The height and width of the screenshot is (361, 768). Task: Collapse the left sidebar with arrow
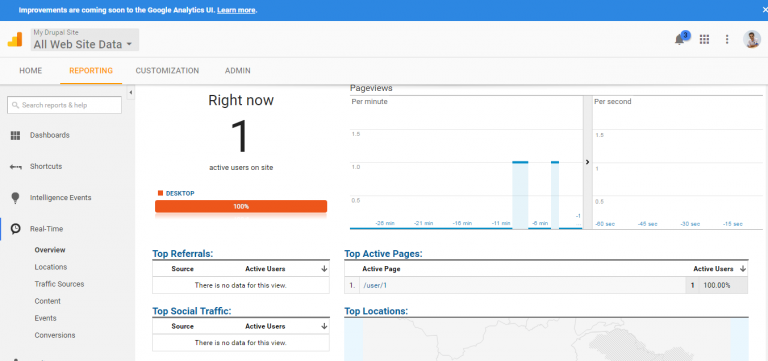[130, 92]
